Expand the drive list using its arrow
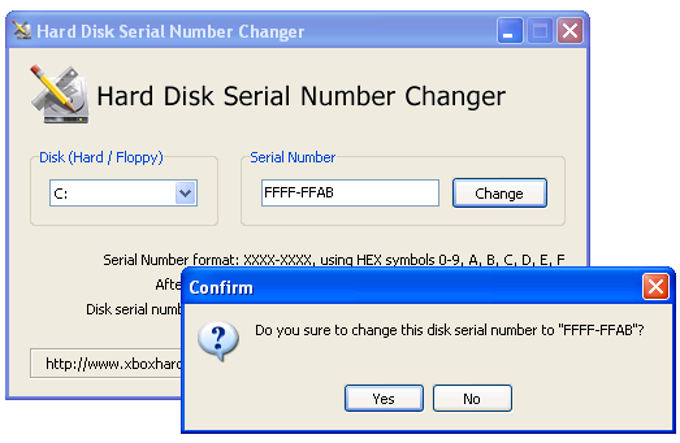The width and height of the screenshot is (680, 443). (x=185, y=193)
